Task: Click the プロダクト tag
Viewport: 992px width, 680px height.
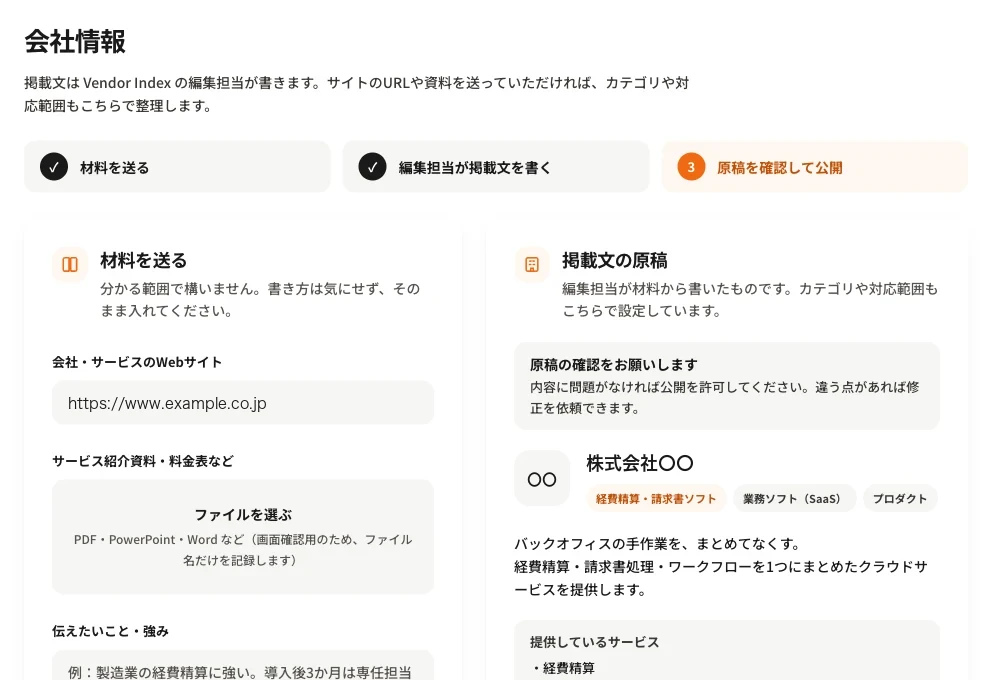Action: 900,498
